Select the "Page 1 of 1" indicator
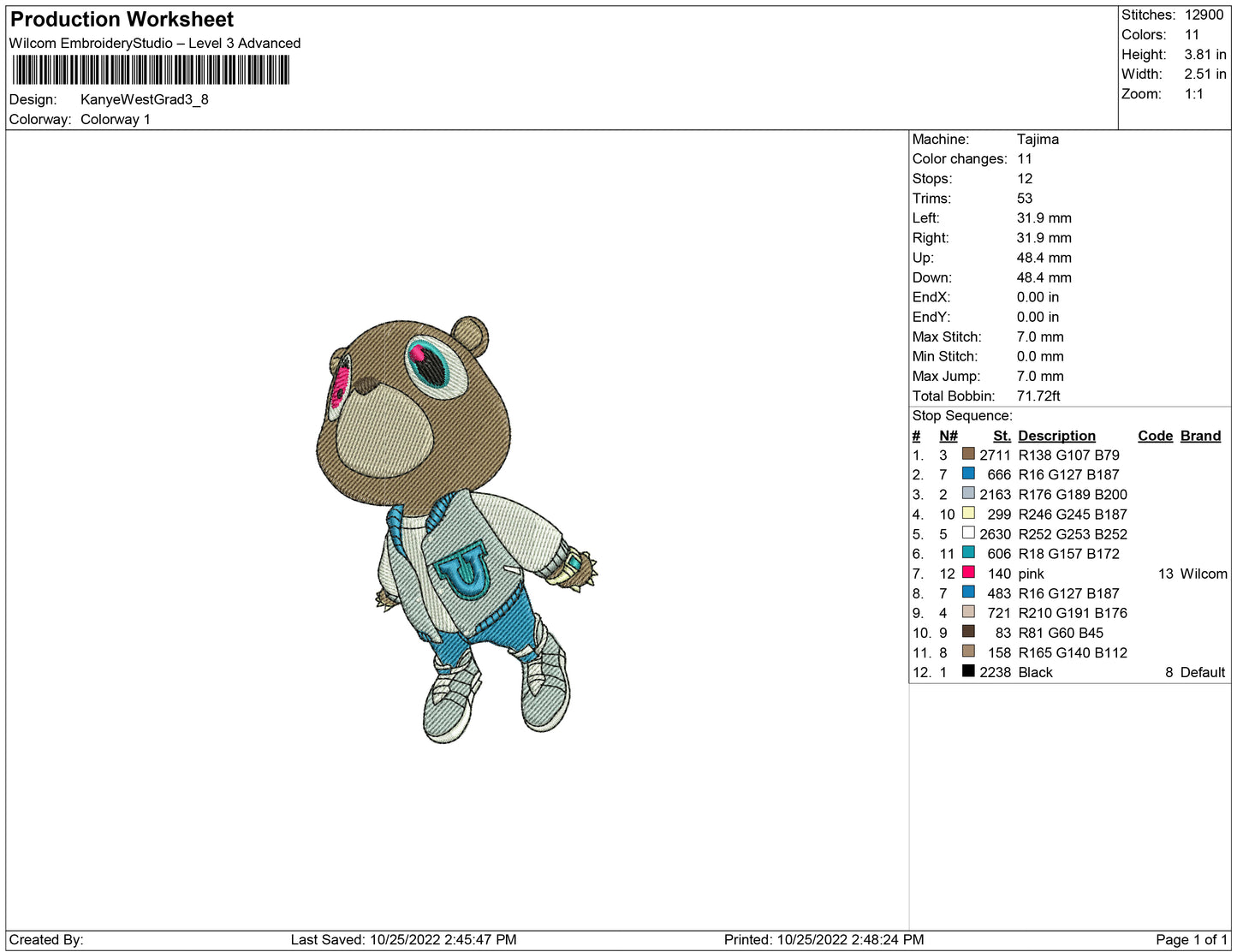Viewport: 1237px width, 952px height. pyautogui.click(x=1192, y=939)
